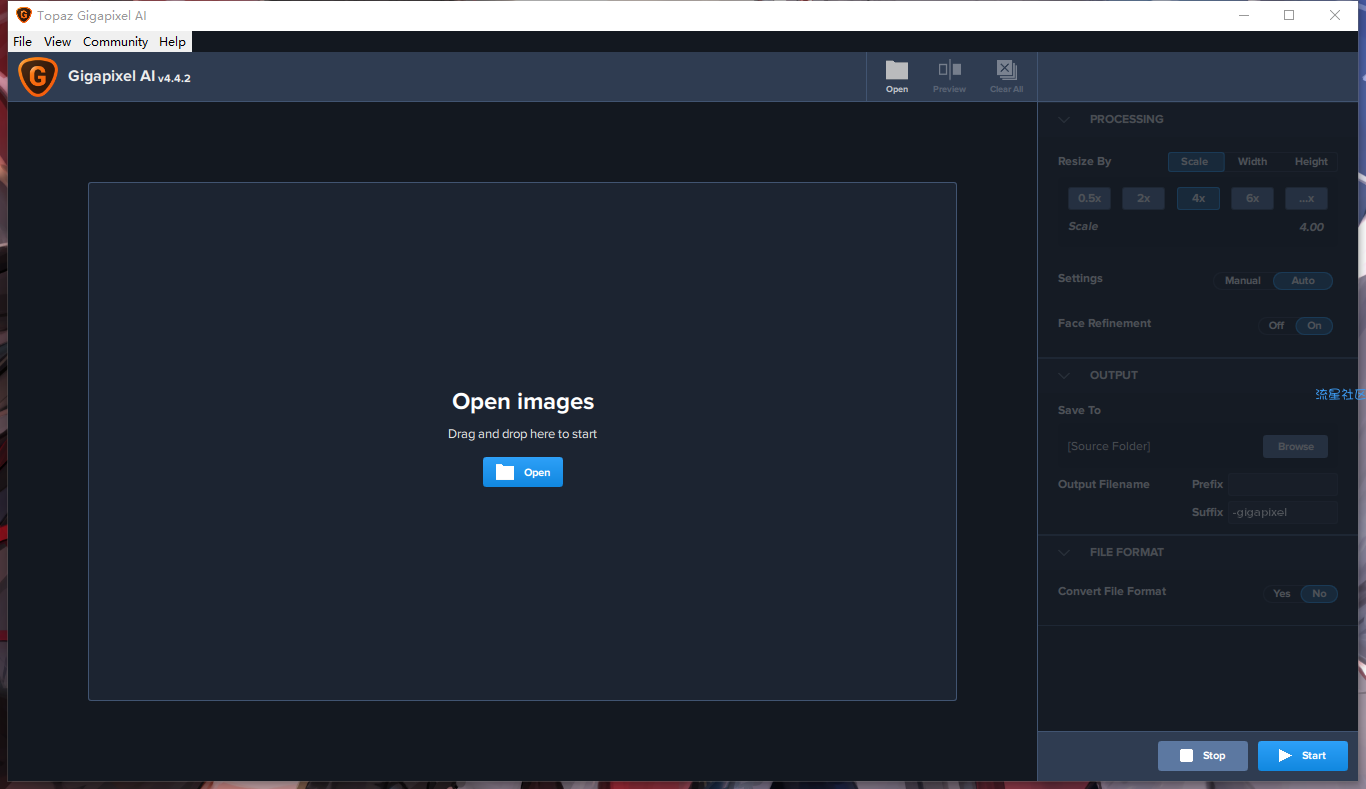Open the Community menu
Viewport: 1366px width, 789px height.
(116, 42)
